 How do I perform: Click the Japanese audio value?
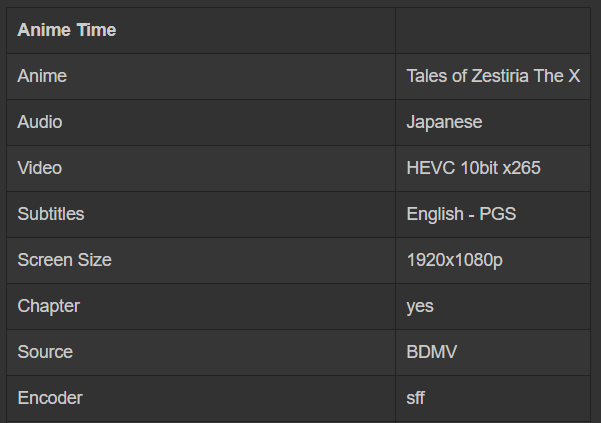point(444,122)
